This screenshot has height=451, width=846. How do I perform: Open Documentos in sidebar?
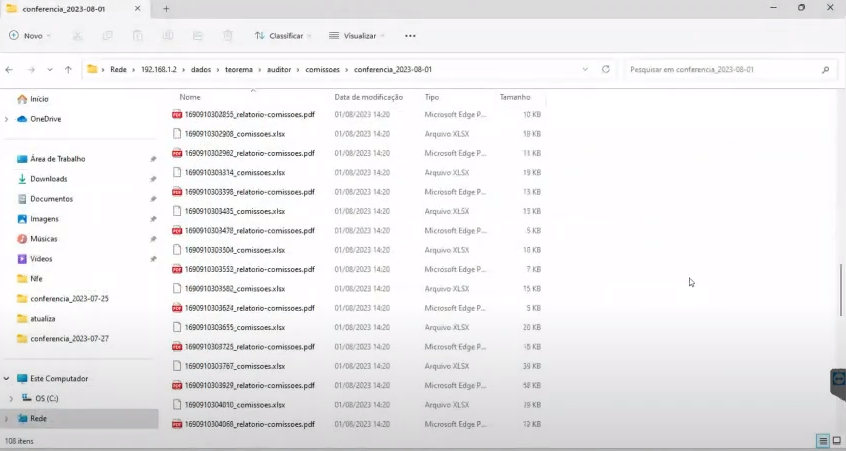click(51, 199)
